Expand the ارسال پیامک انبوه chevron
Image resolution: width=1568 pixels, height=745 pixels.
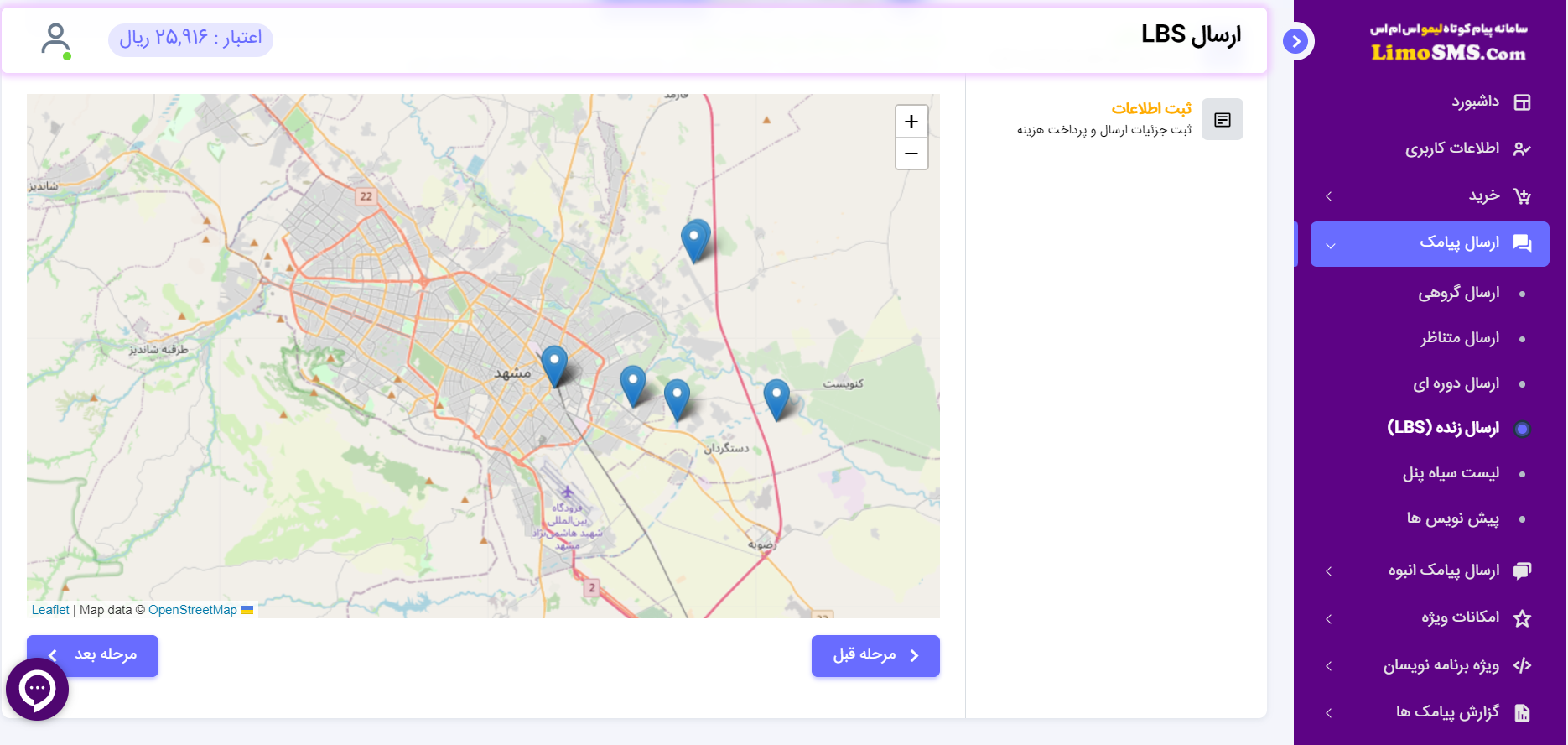(1329, 571)
